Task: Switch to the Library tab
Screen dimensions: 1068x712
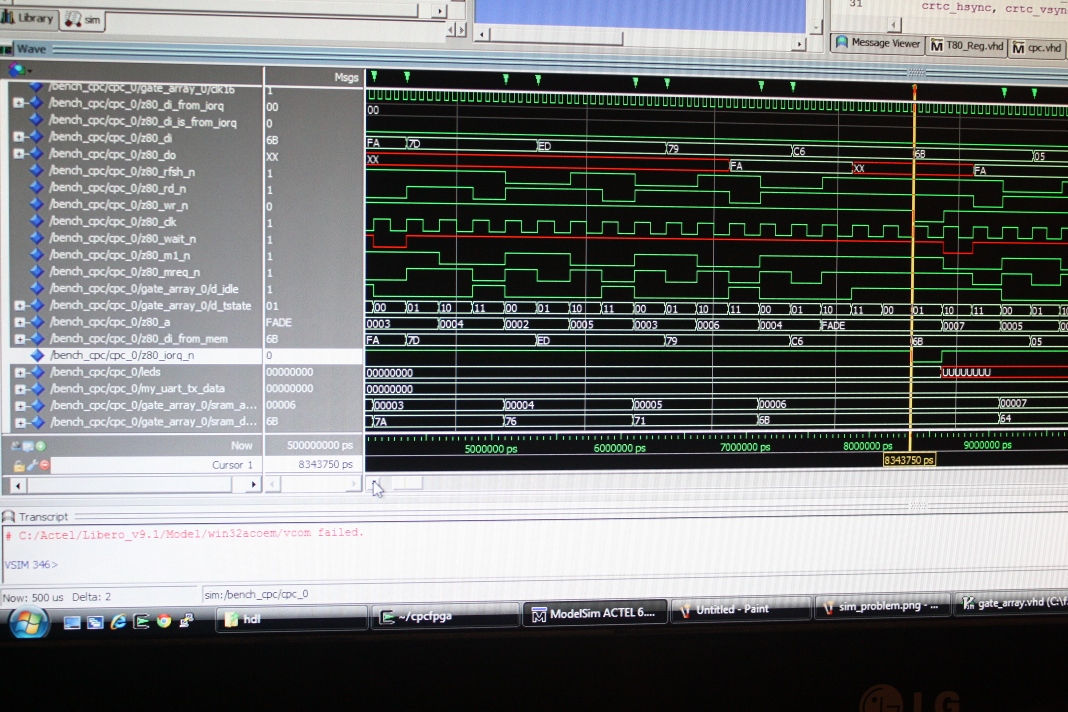Action: (29, 18)
